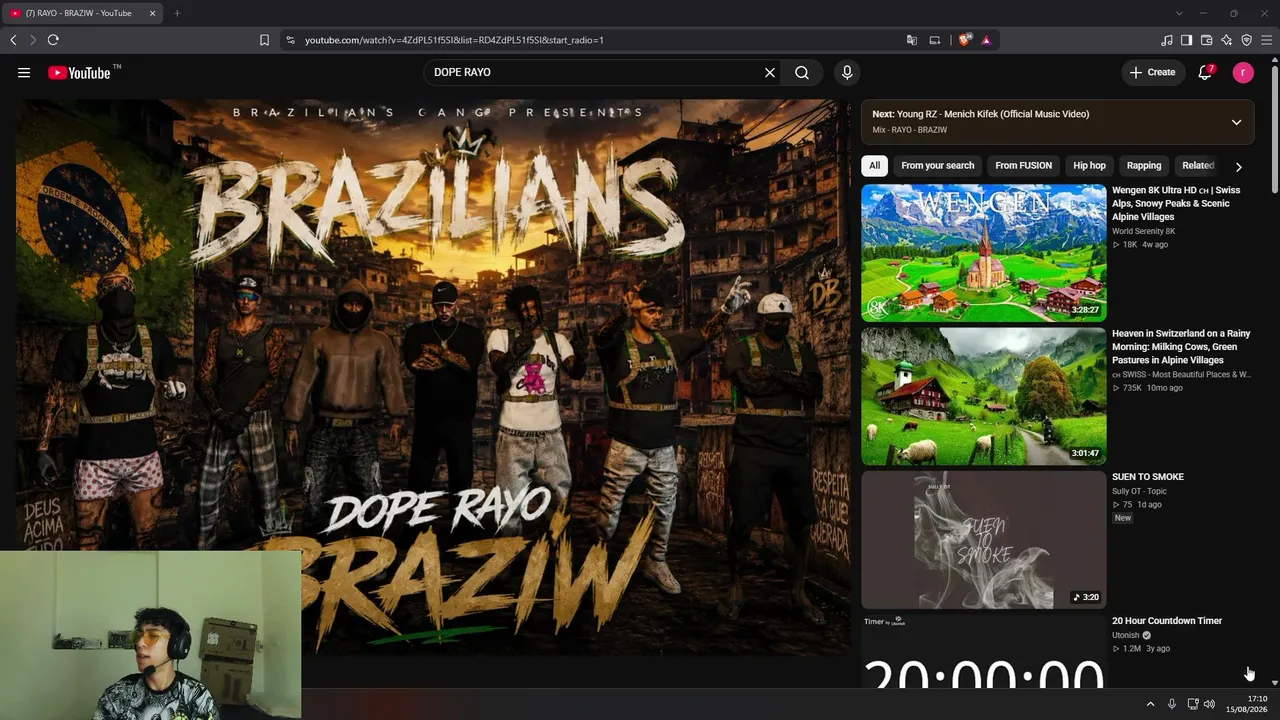Show more filter chips with right arrow
Viewport: 1280px width, 720px height.
pos(1239,166)
